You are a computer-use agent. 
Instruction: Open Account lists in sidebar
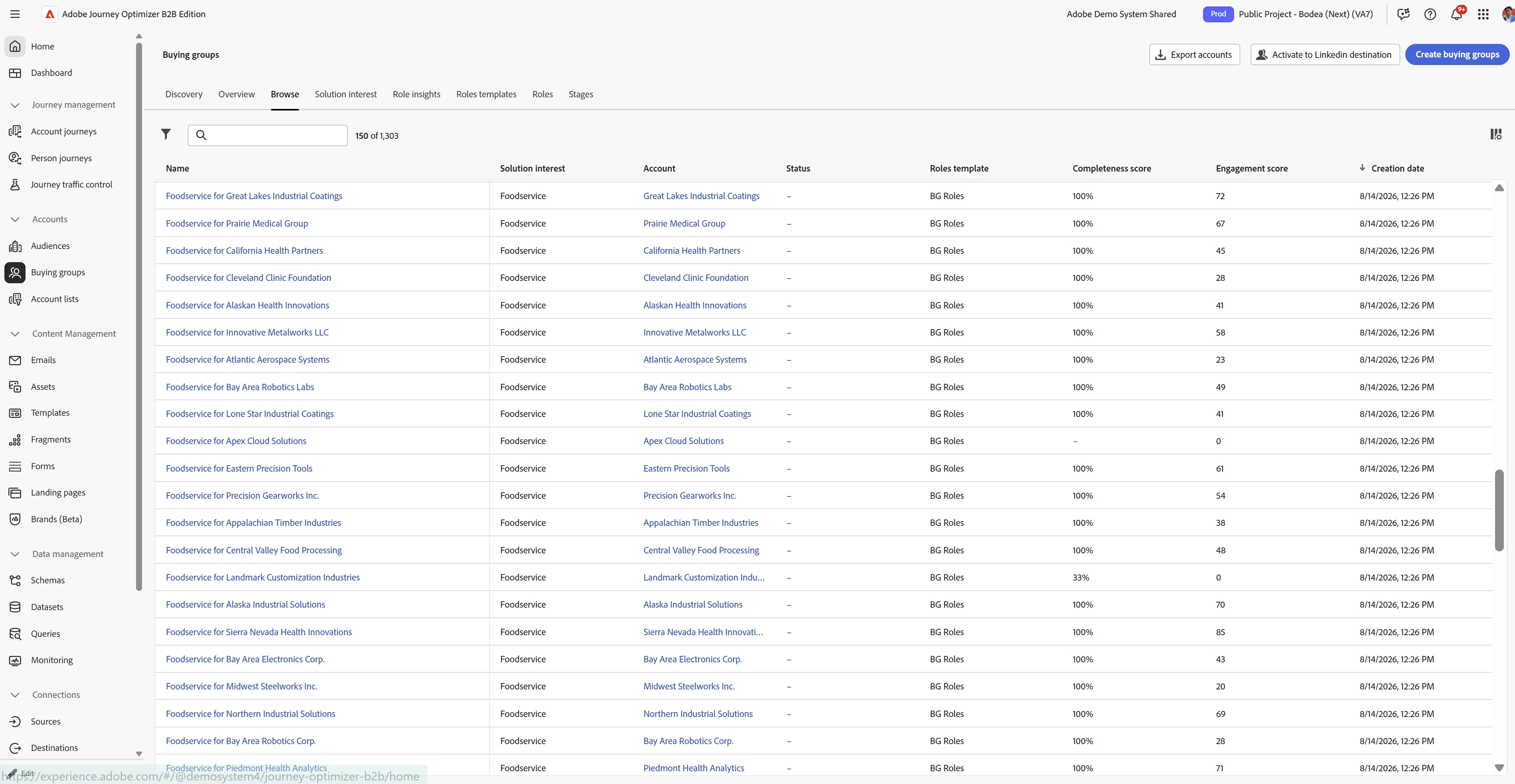coord(55,299)
